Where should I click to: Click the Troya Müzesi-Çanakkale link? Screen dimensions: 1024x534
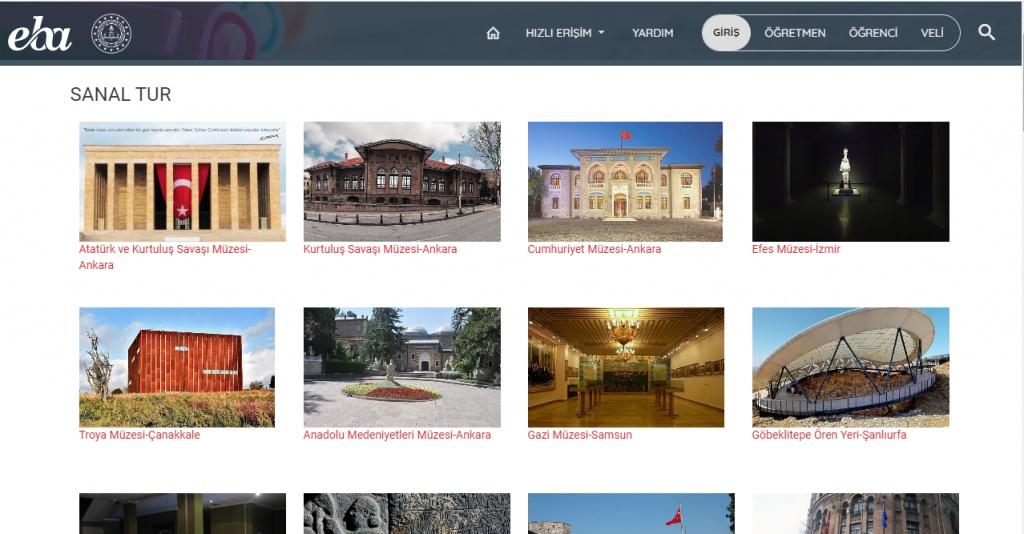click(139, 435)
